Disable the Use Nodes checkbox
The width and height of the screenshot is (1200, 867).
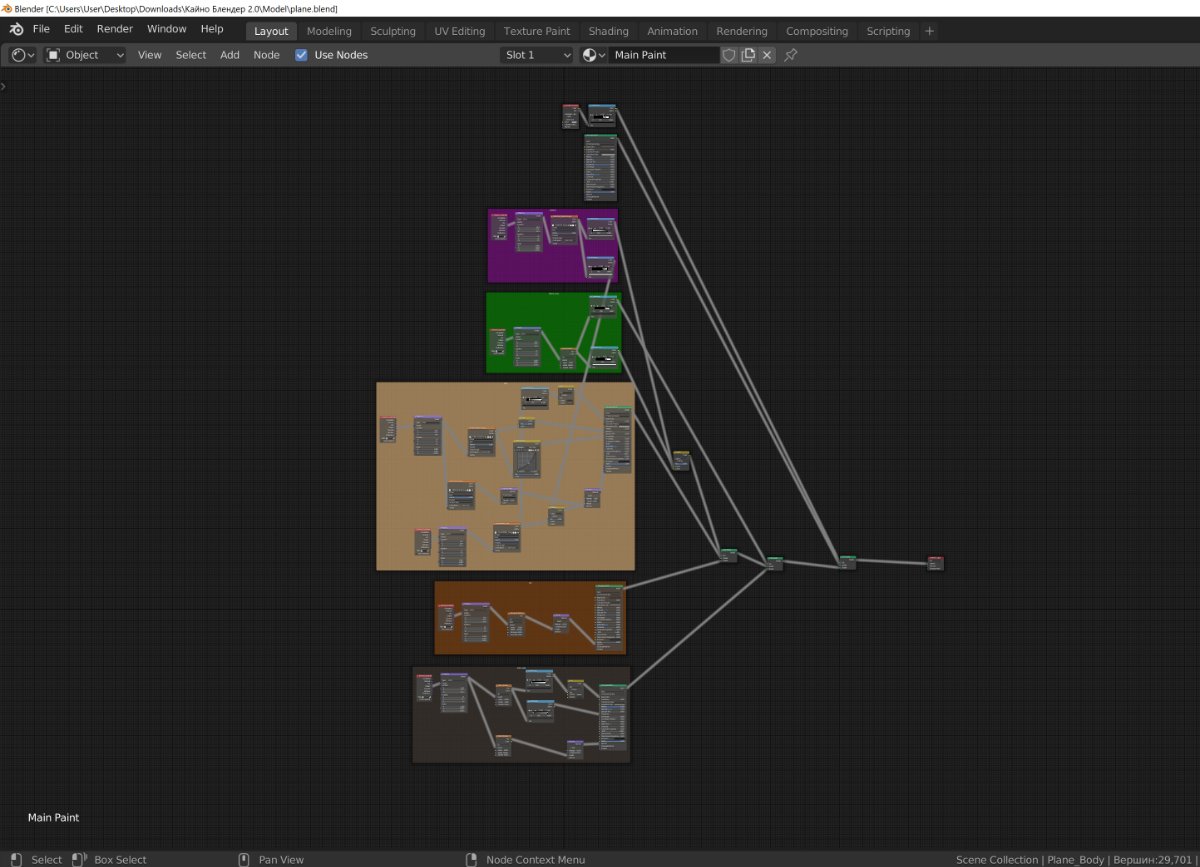pyautogui.click(x=301, y=55)
